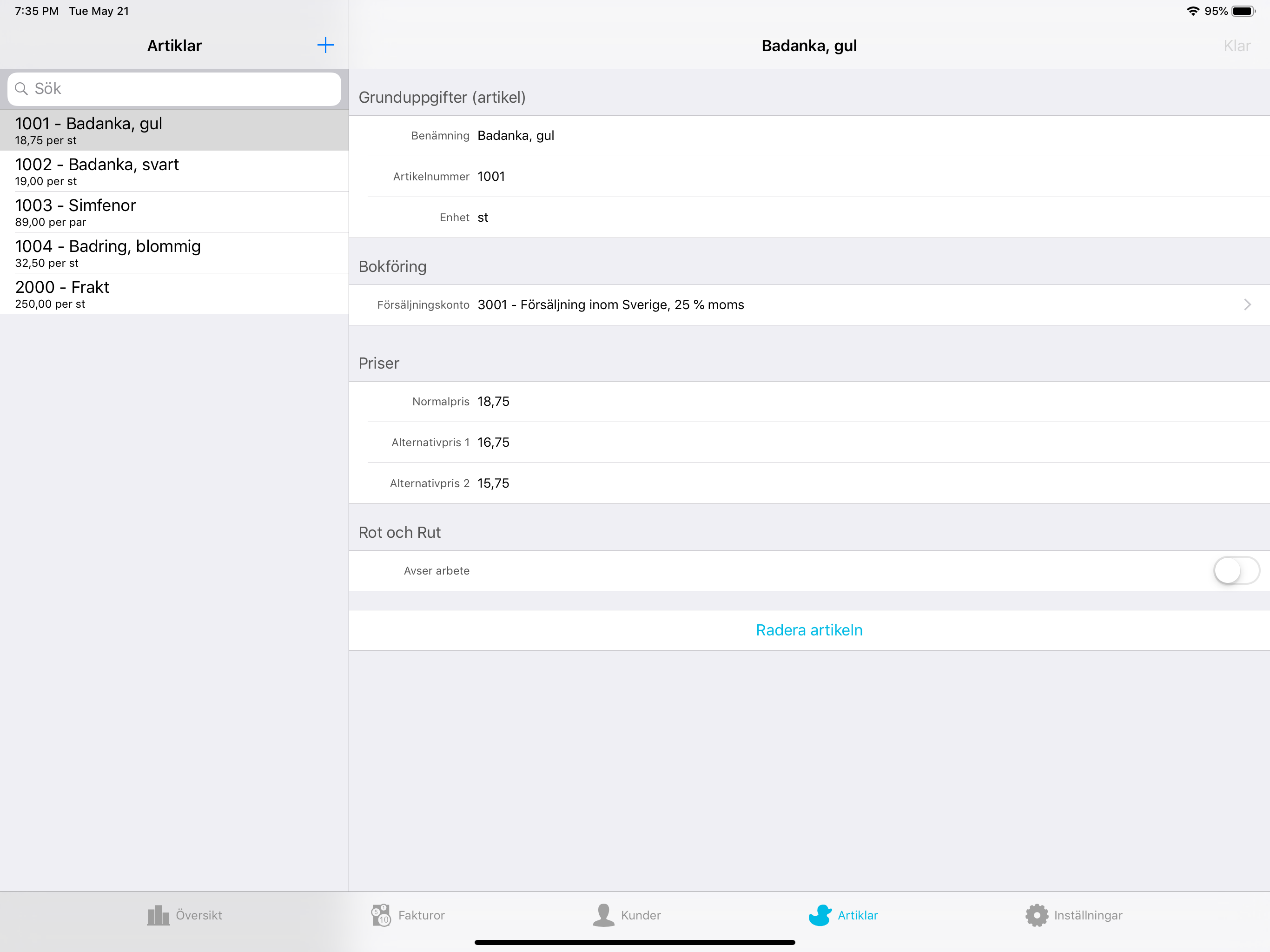
Task: Click 3001 - Försäljning inom Sverige account
Action: [610, 304]
